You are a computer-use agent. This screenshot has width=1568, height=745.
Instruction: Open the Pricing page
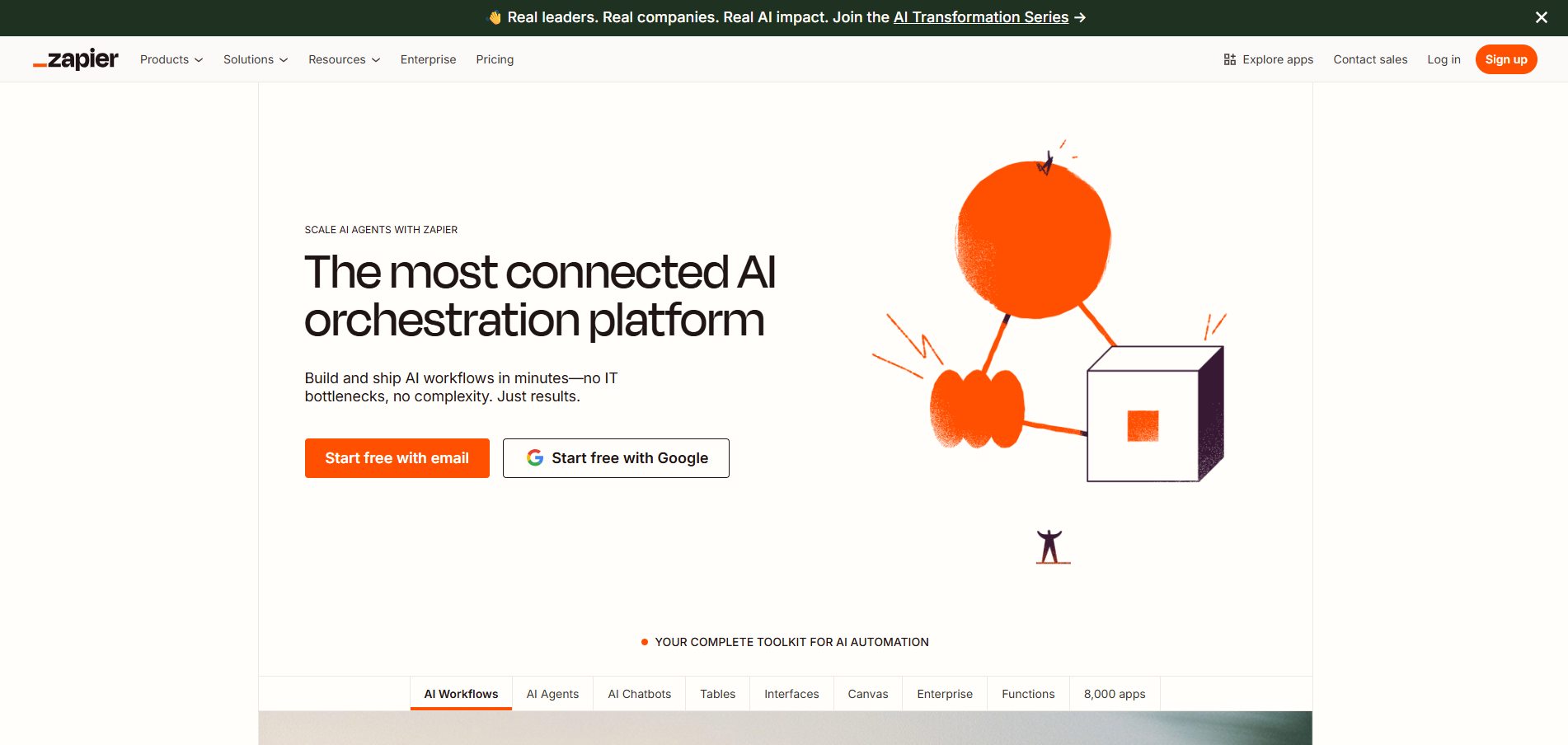[x=495, y=59]
